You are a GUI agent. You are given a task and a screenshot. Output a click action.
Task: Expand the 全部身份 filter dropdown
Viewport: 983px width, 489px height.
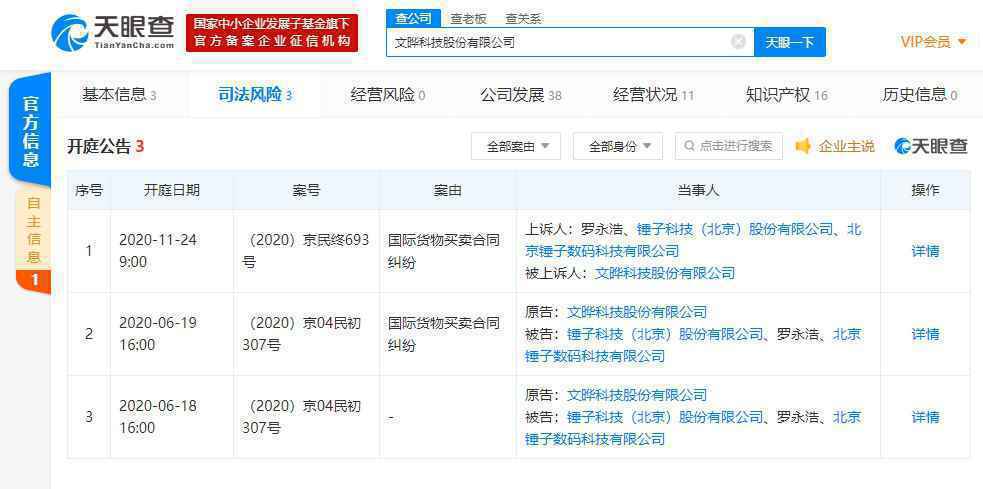click(x=618, y=146)
